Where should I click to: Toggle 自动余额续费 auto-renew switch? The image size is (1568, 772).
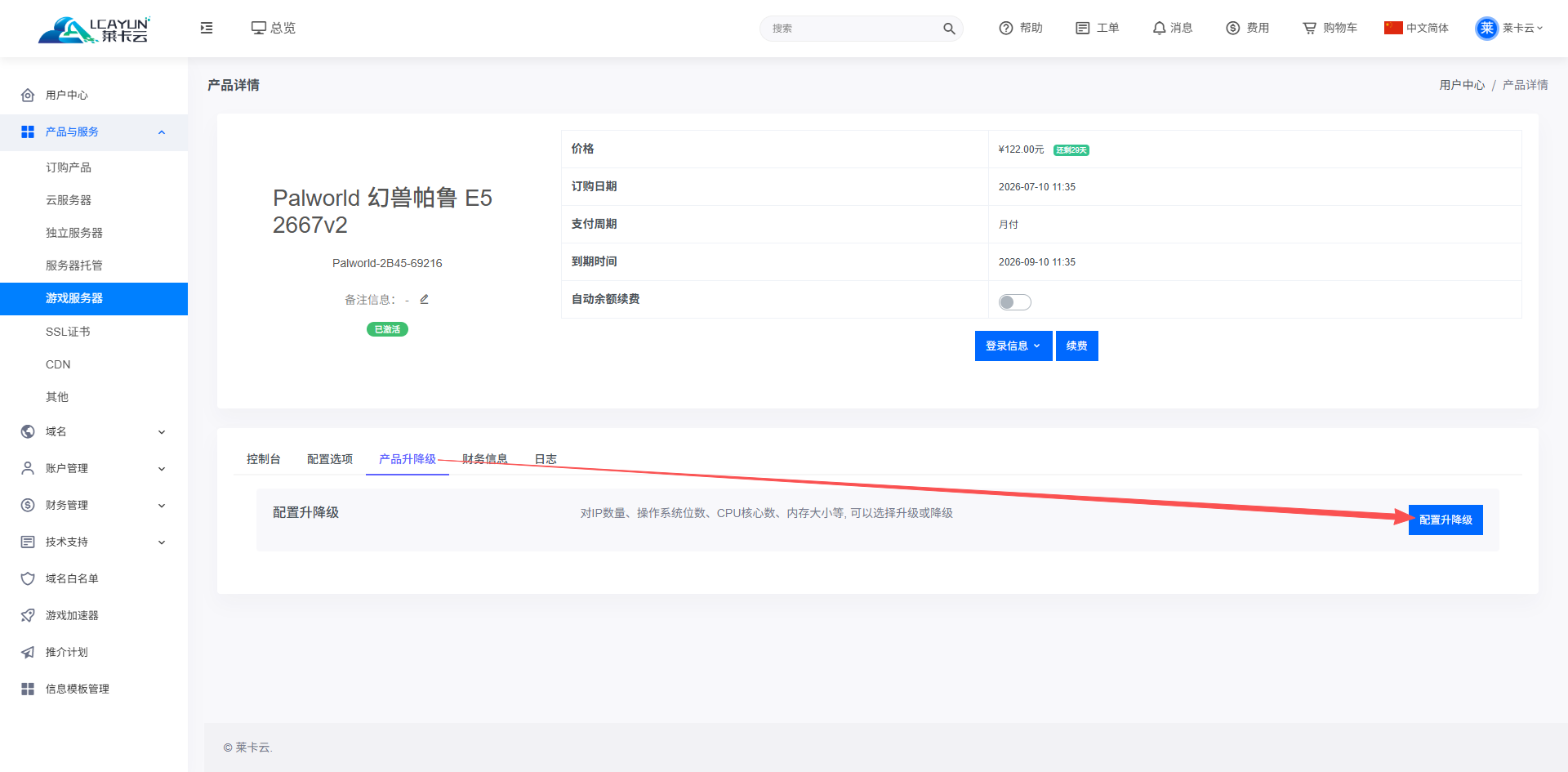[x=1014, y=302]
